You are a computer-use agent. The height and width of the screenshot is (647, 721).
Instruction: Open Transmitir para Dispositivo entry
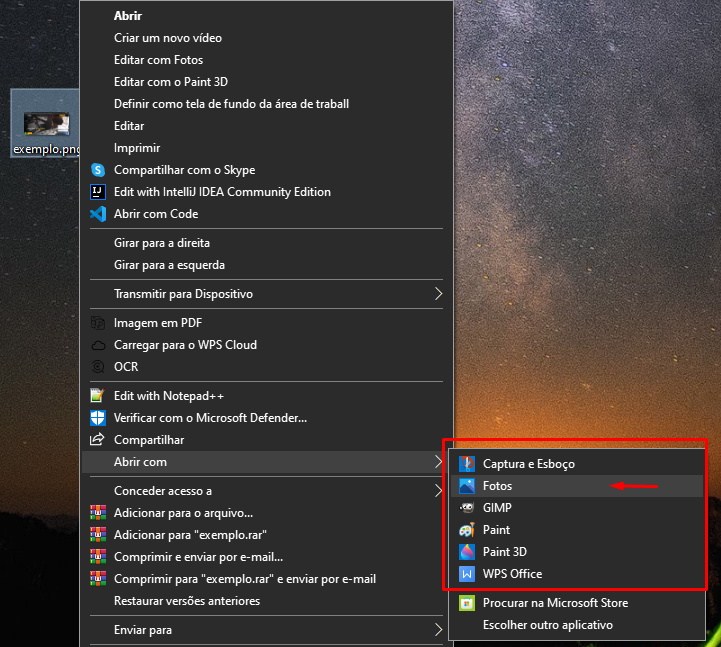(267, 294)
